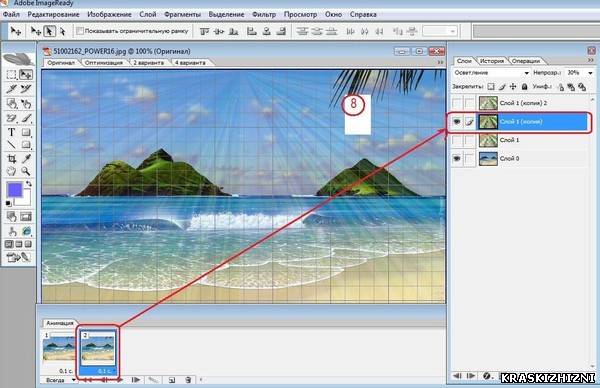Click the play animation button
Screen dimensions: 600x388
[x=120, y=380]
